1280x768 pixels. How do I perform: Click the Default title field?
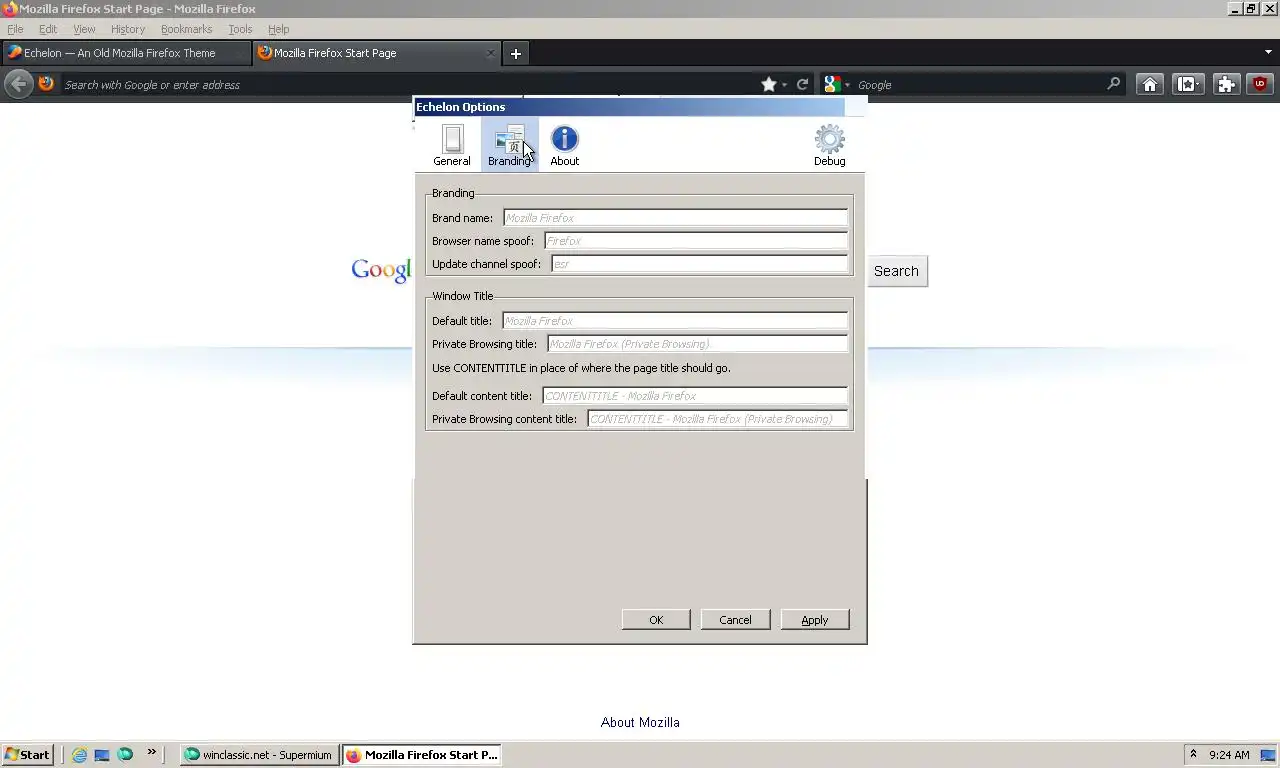click(x=675, y=320)
